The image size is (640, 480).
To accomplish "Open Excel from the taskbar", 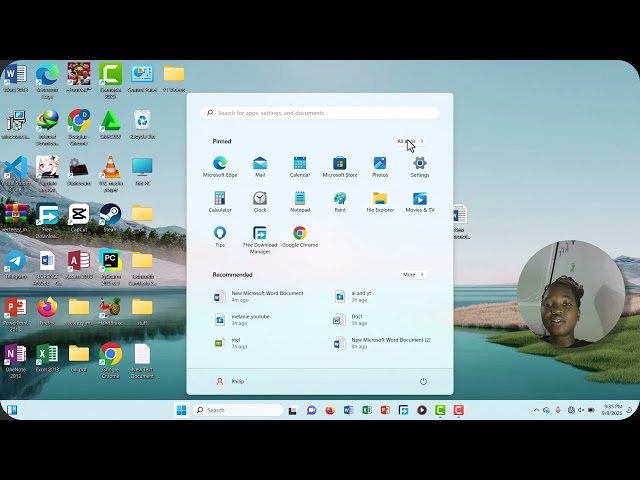I will coord(367,410).
